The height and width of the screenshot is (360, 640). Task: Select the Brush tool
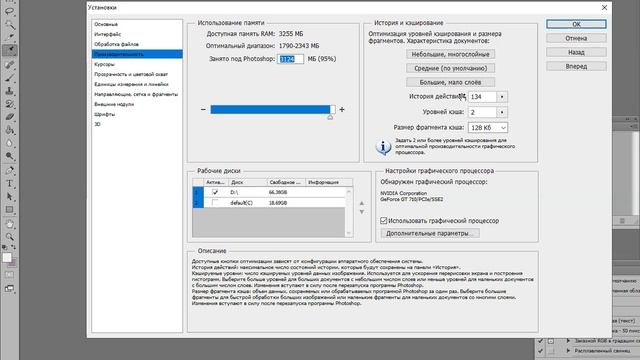(9, 78)
